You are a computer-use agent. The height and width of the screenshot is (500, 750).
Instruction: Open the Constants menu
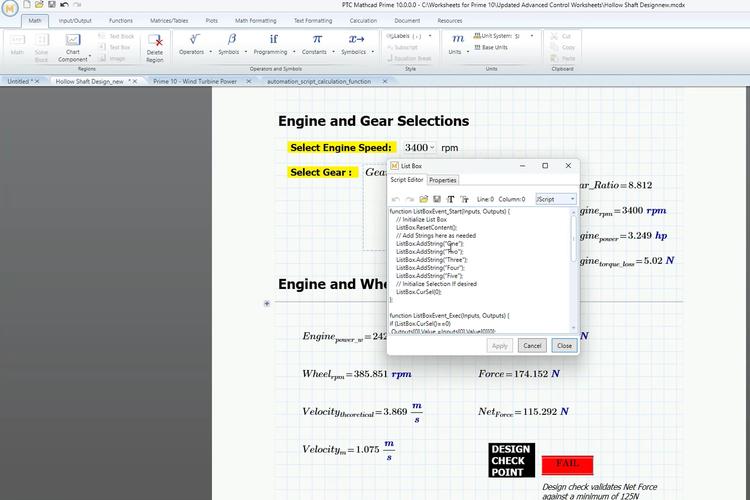click(314, 44)
